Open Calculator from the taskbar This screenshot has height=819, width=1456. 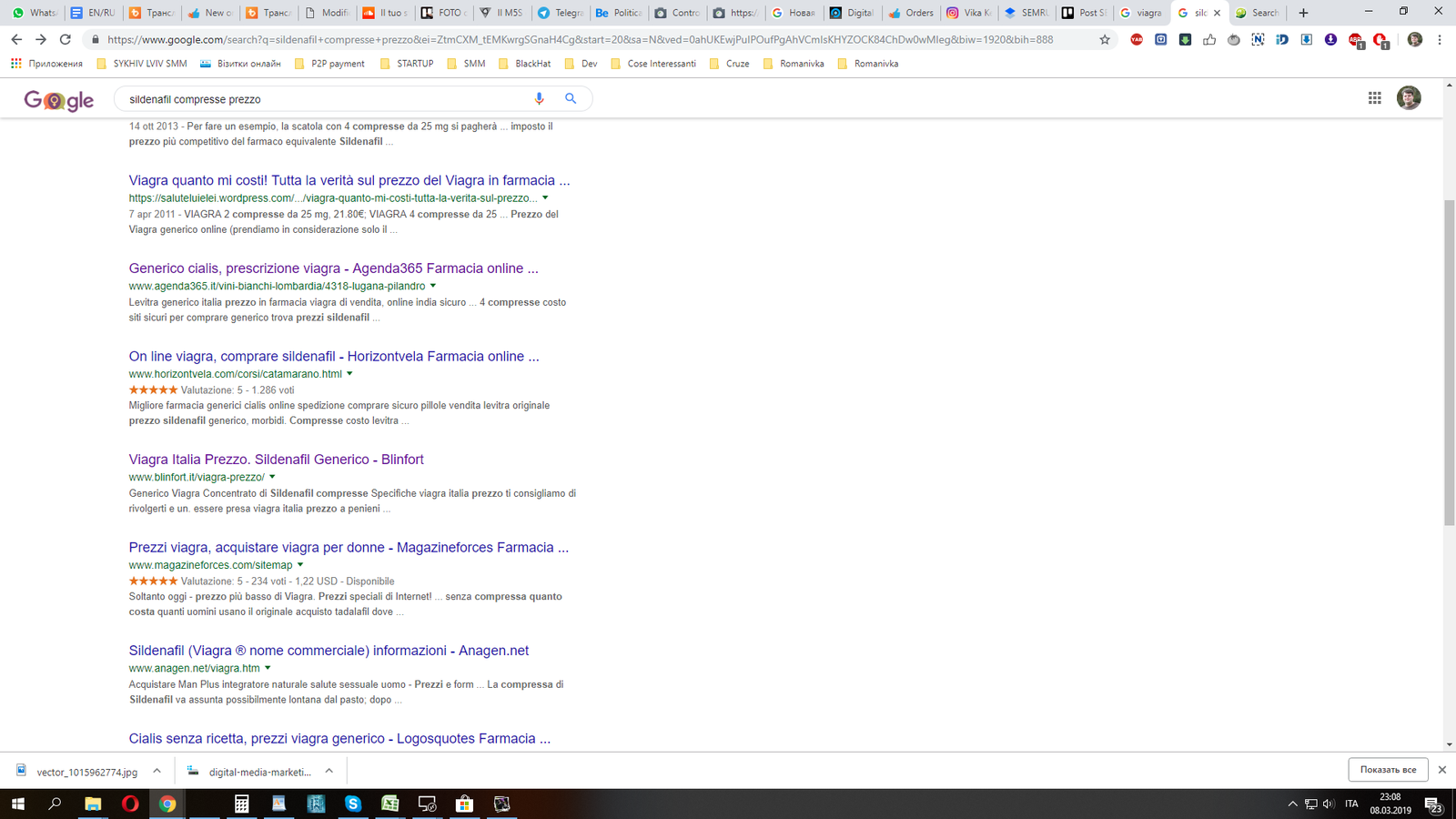click(242, 804)
